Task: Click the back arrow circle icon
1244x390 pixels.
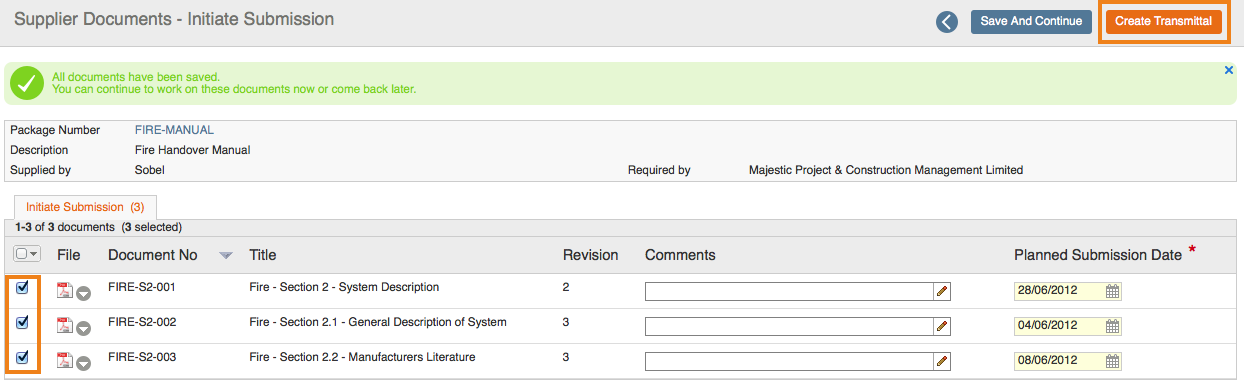Action: click(x=947, y=22)
